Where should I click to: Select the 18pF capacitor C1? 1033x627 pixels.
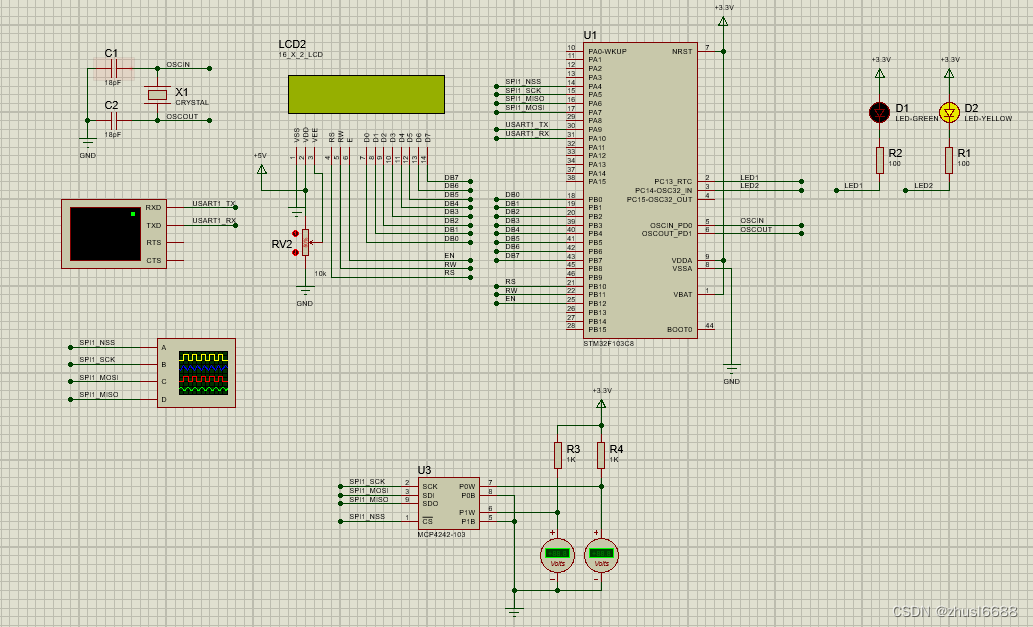(112, 68)
